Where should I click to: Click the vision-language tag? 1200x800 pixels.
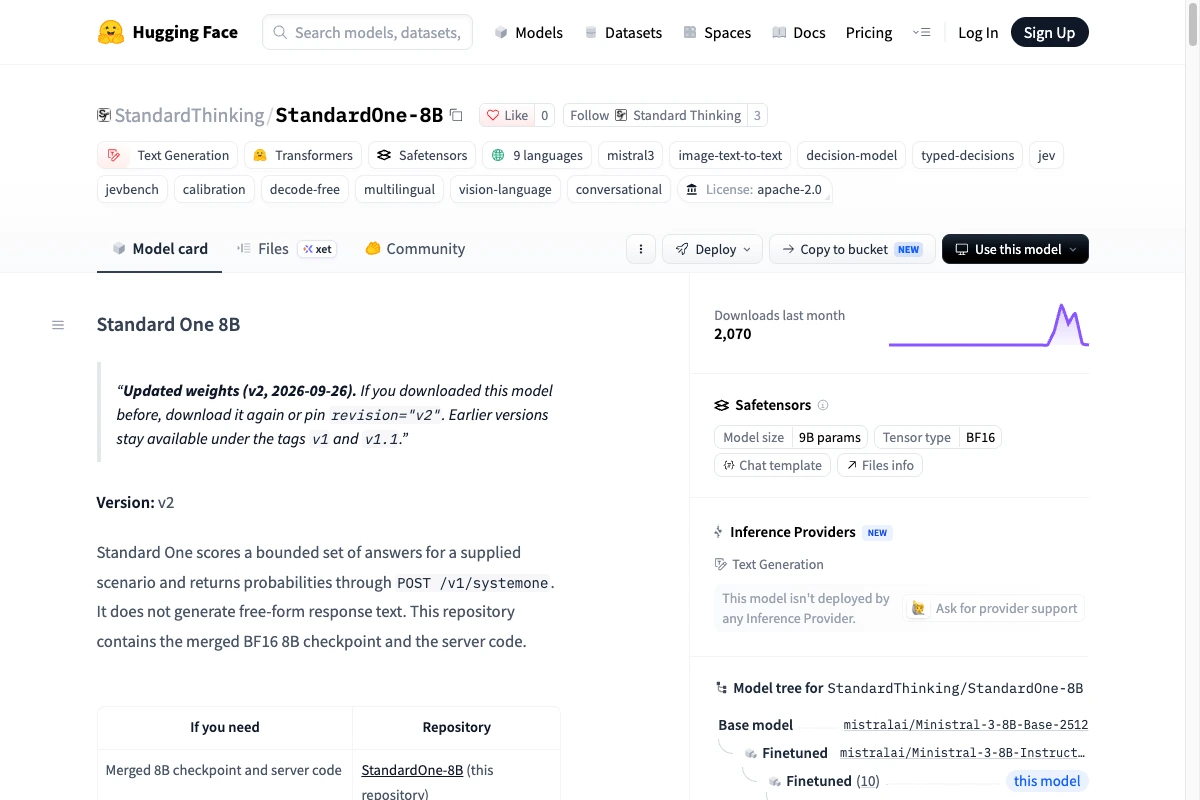[x=505, y=189]
